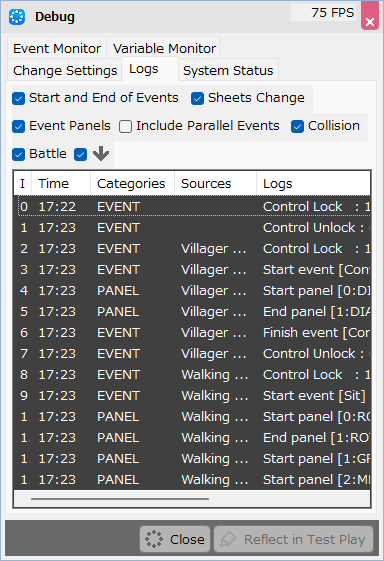
Task: Select log row 0 Control Lock
Action: pyautogui.click(x=192, y=206)
